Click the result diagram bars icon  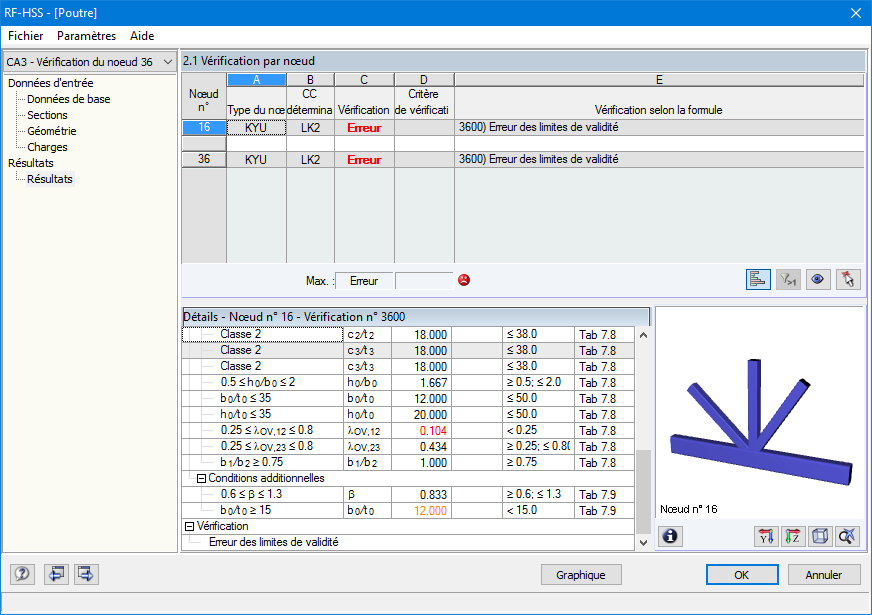pos(758,279)
